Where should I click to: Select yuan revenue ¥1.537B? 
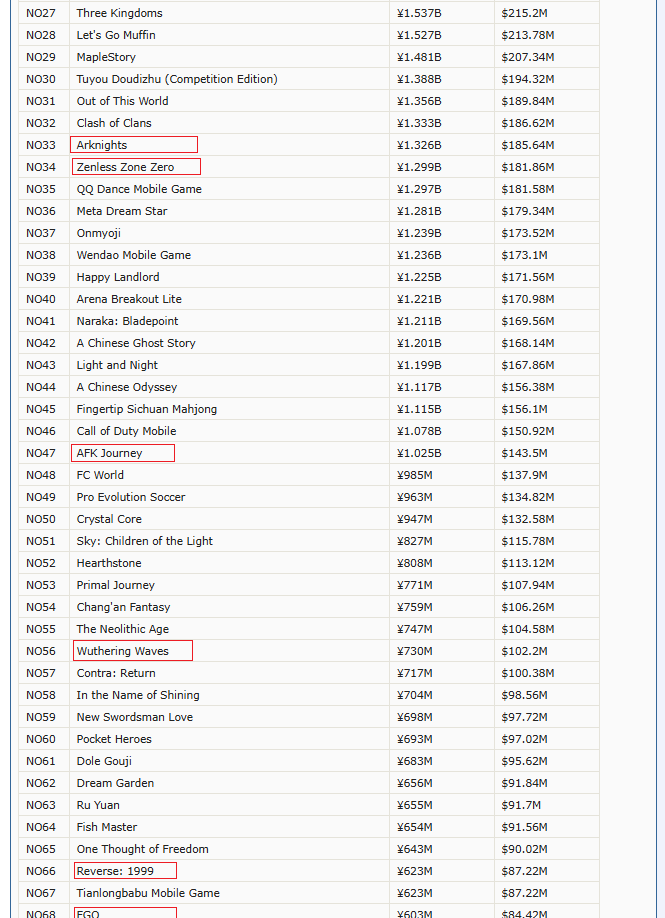click(419, 13)
